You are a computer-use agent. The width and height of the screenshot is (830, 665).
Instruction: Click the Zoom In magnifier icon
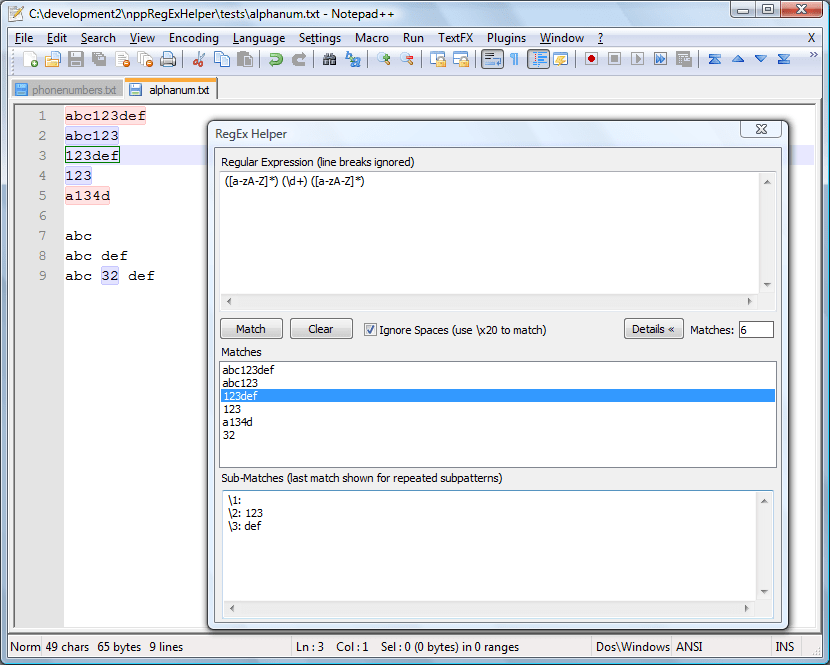[x=384, y=59]
